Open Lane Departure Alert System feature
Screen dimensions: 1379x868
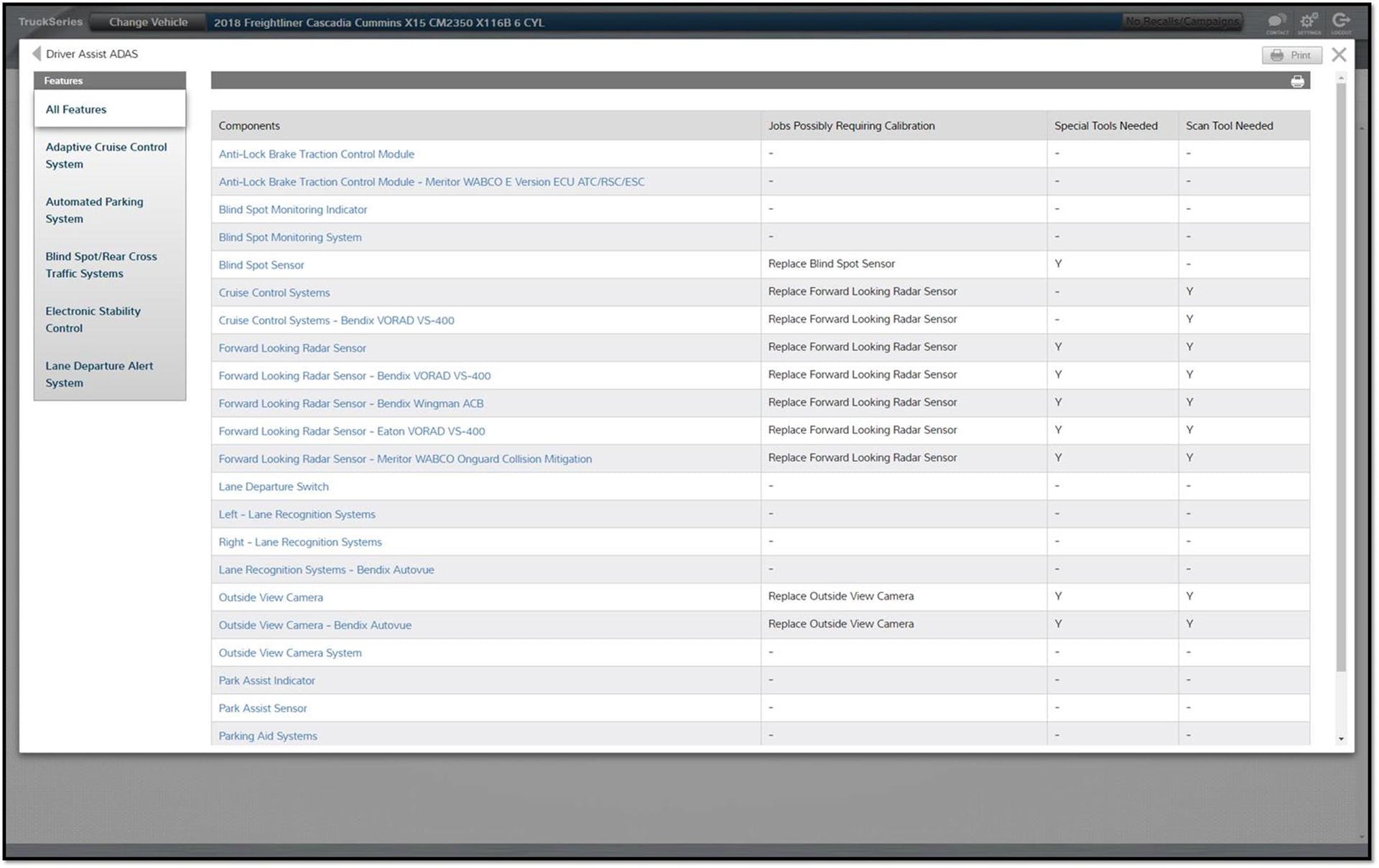(x=99, y=373)
